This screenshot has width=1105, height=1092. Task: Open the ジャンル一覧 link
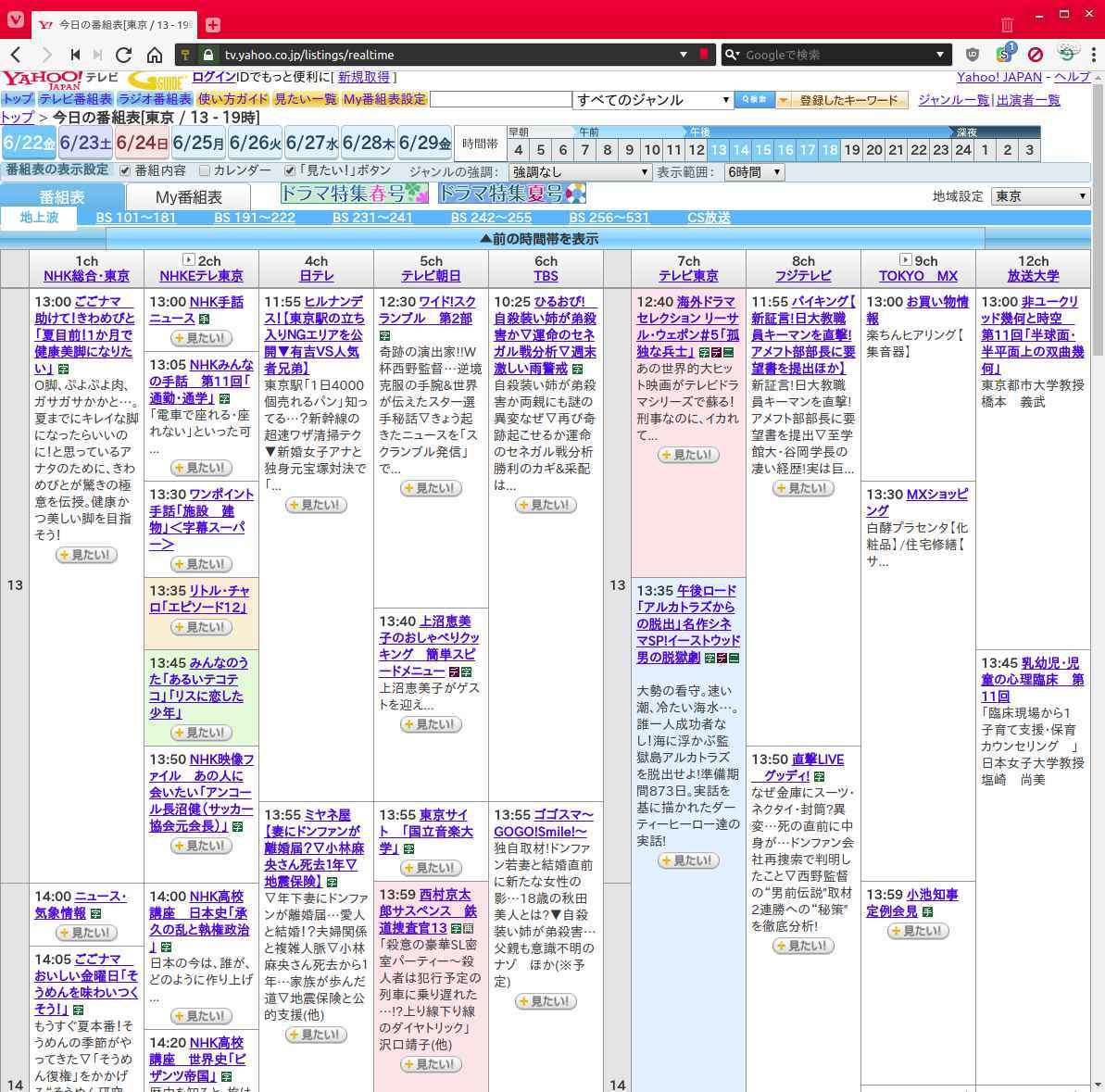(953, 100)
